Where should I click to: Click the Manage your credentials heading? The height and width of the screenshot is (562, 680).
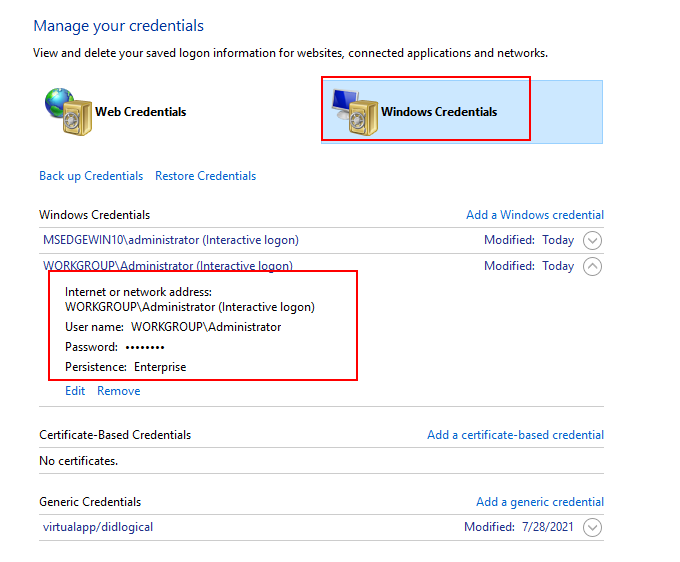[119, 26]
